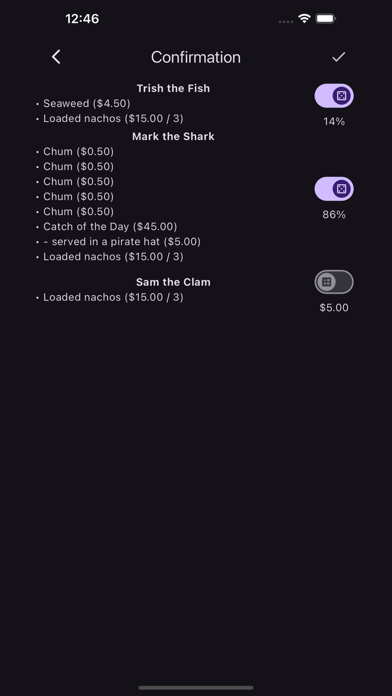Tap the battery status icon
Viewport: 392px width, 696px height.
(x=325, y=19)
